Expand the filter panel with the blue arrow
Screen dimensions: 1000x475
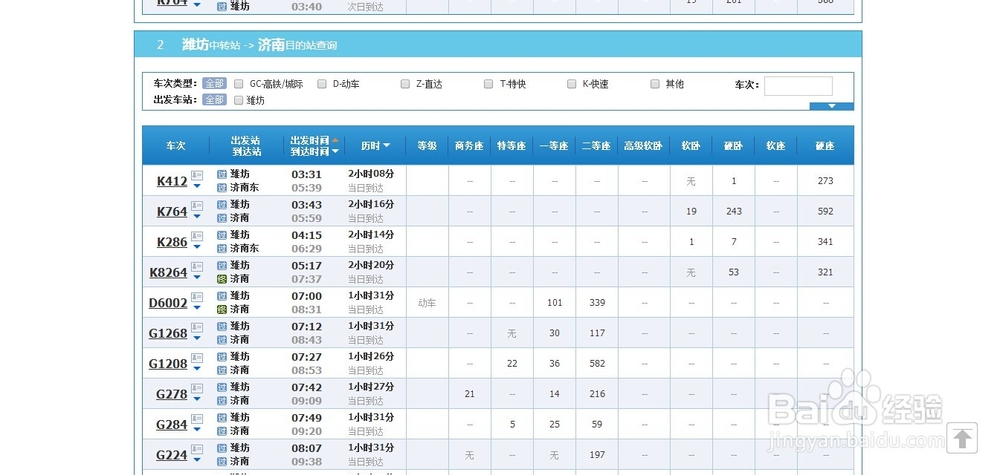(832, 106)
